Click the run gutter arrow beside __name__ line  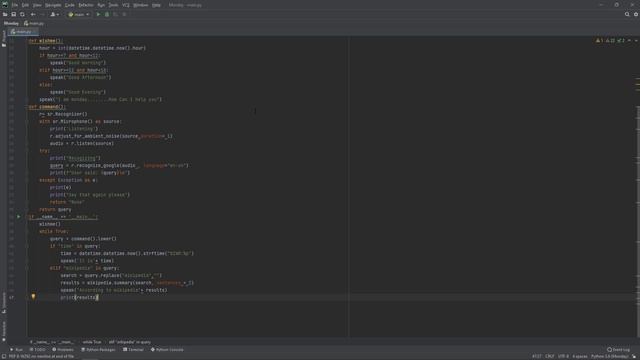click(18, 217)
